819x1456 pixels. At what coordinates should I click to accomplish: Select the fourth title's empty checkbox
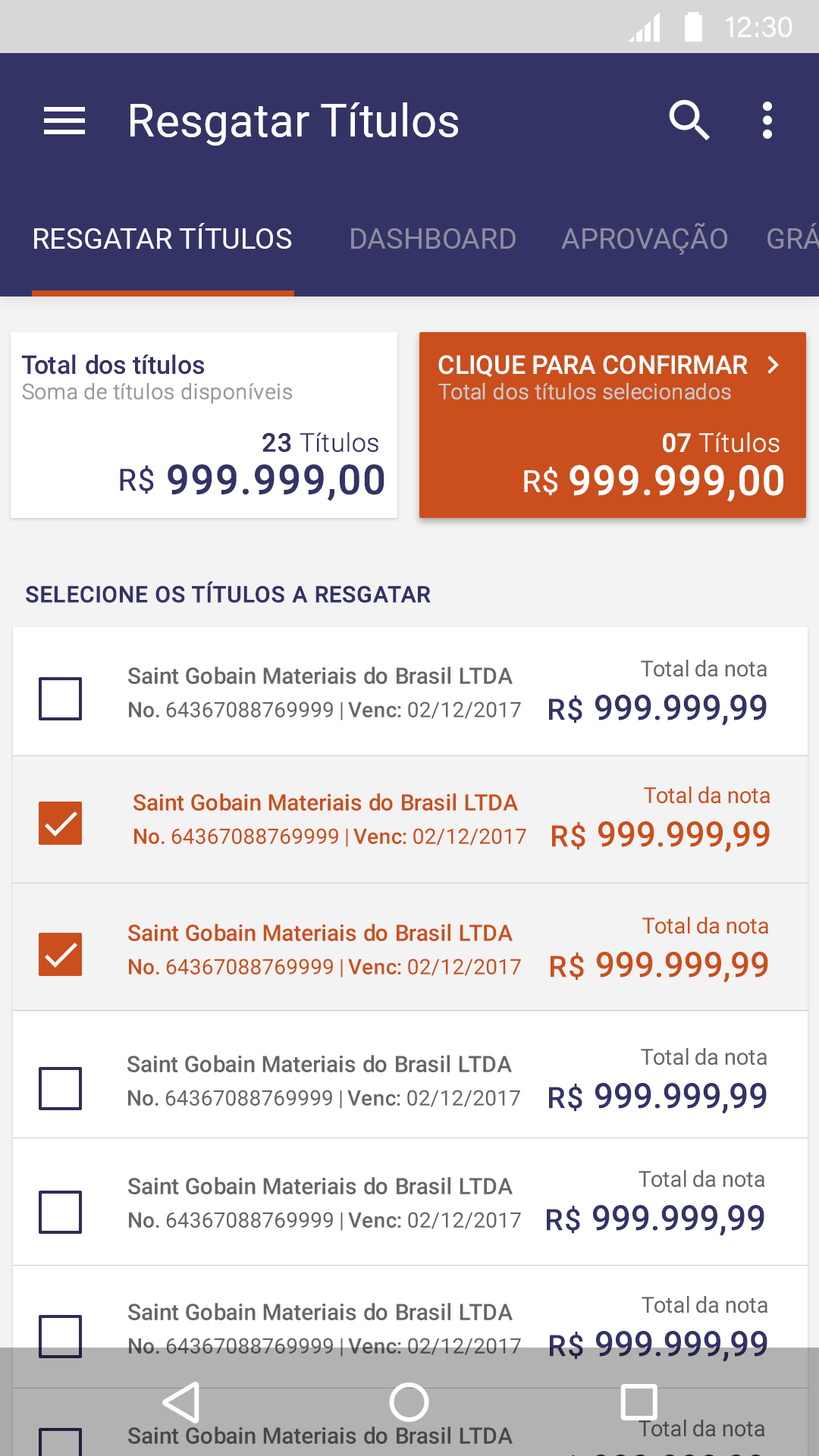point(61,1088)
